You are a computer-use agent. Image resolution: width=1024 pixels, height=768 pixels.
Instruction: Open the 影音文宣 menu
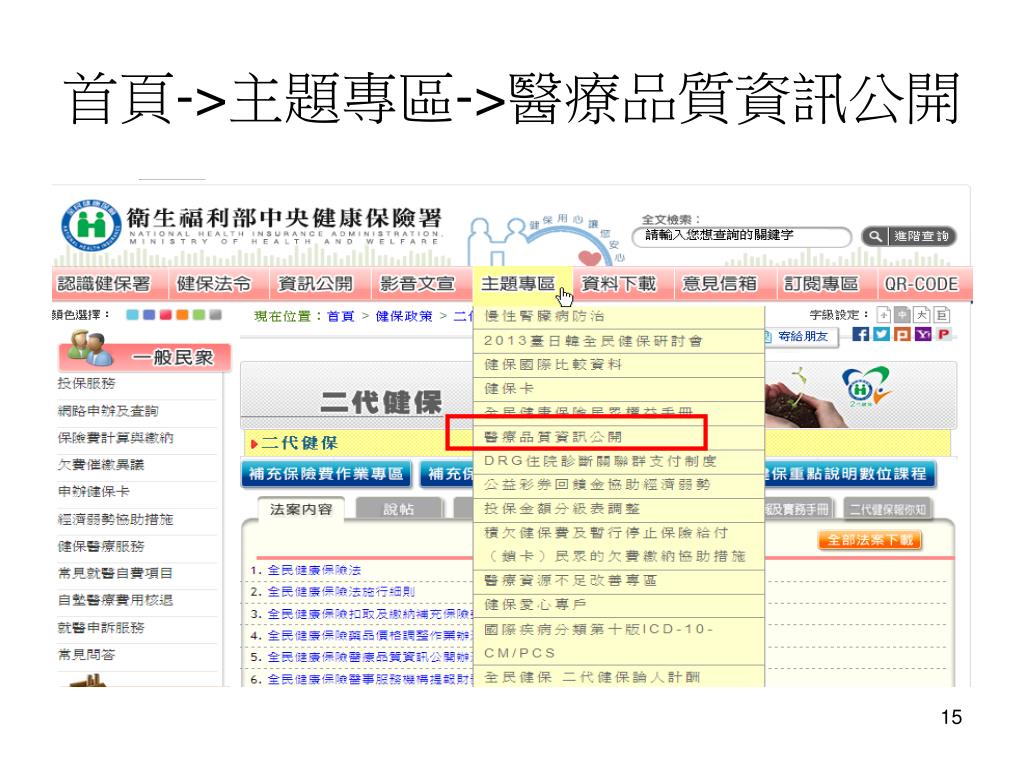pyautogui.click(x=417, y=283)
